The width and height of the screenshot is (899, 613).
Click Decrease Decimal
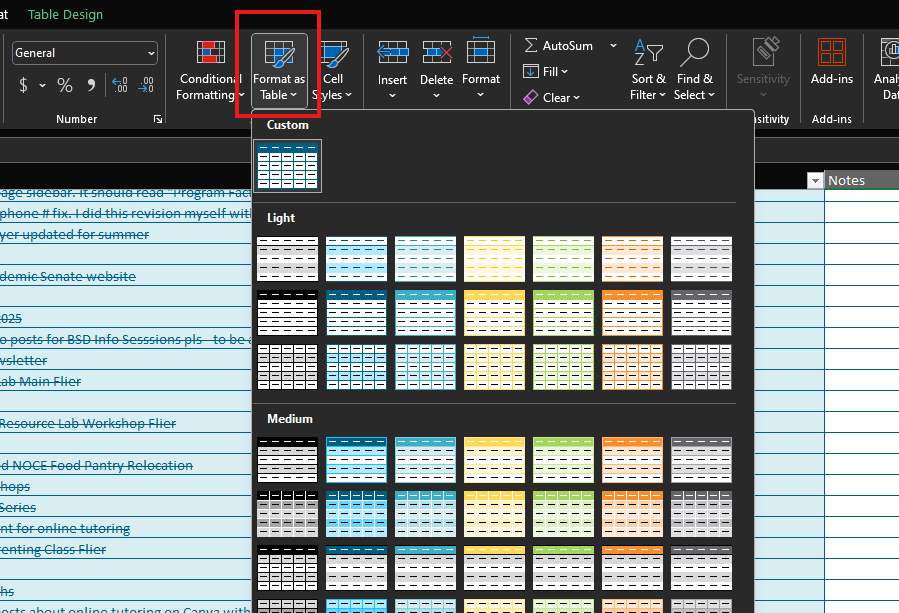146,85
